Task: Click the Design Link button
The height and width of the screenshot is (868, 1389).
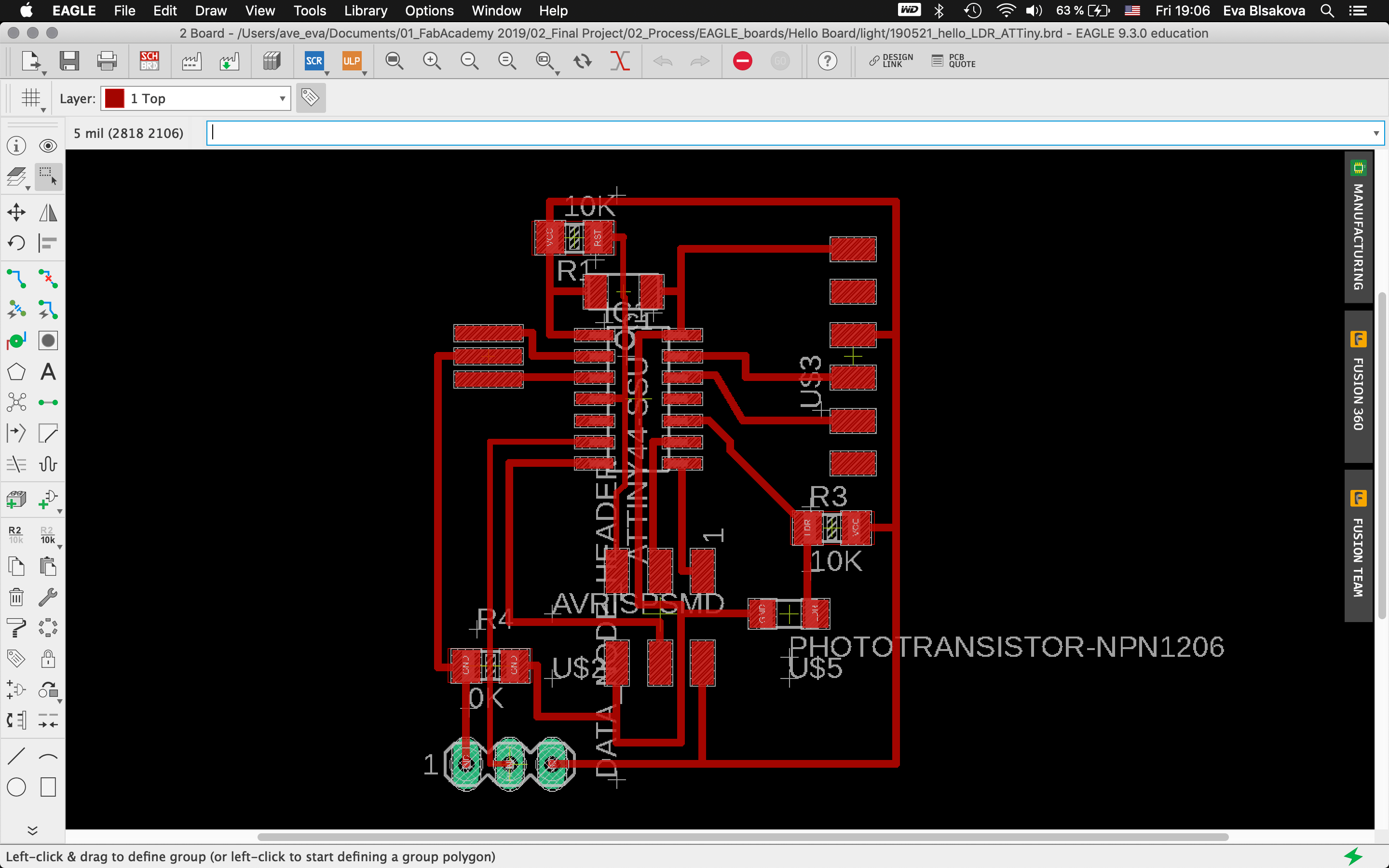Action: (891, 61)
